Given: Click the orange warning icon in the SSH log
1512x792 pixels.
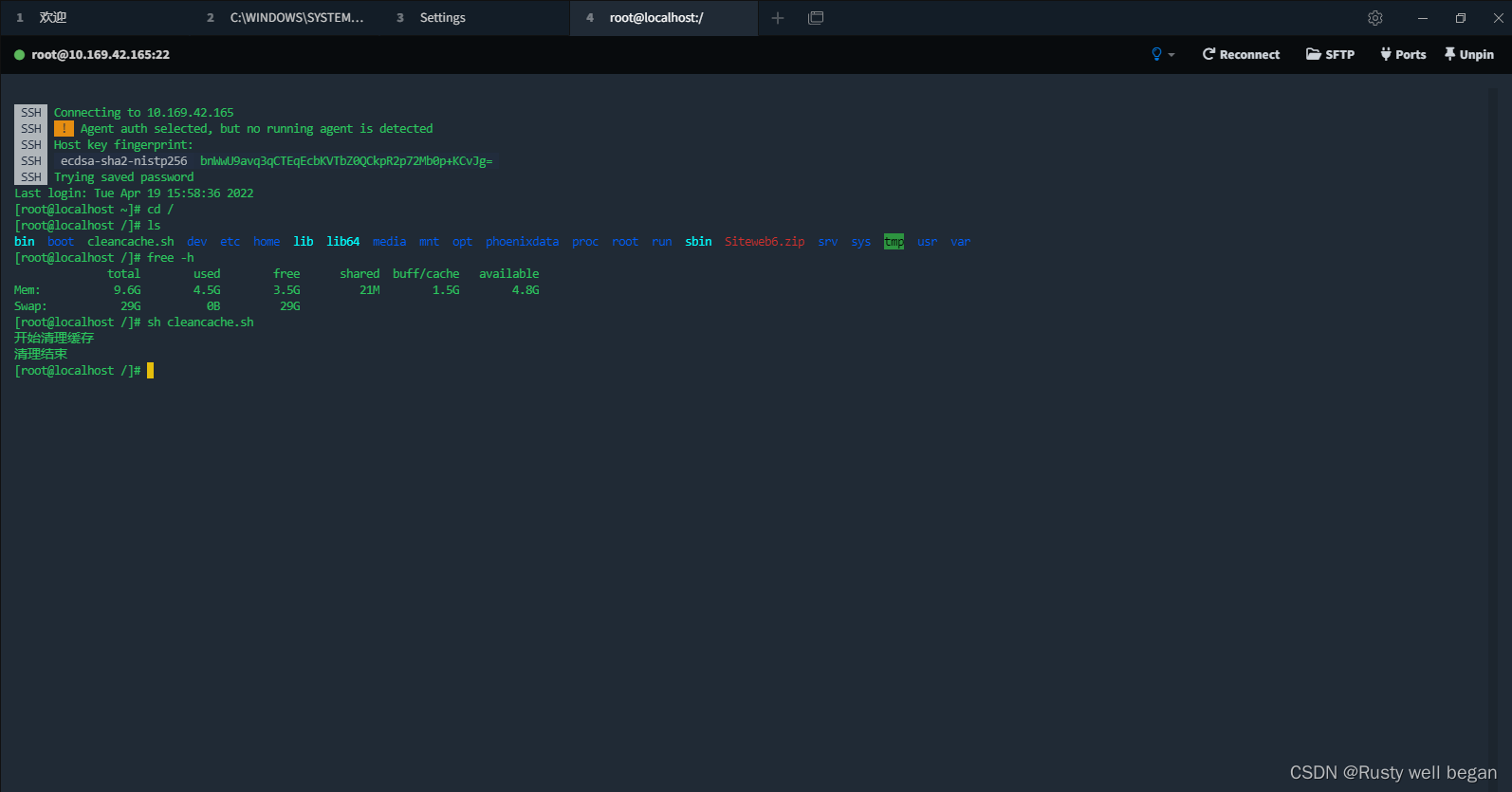Looking at the screenshot, I should 64,128.
